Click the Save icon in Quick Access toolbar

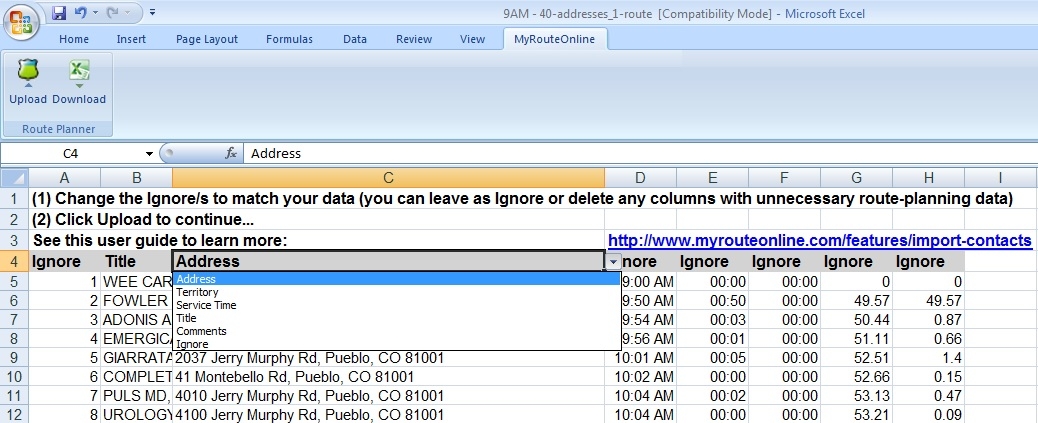pos(59,13)
